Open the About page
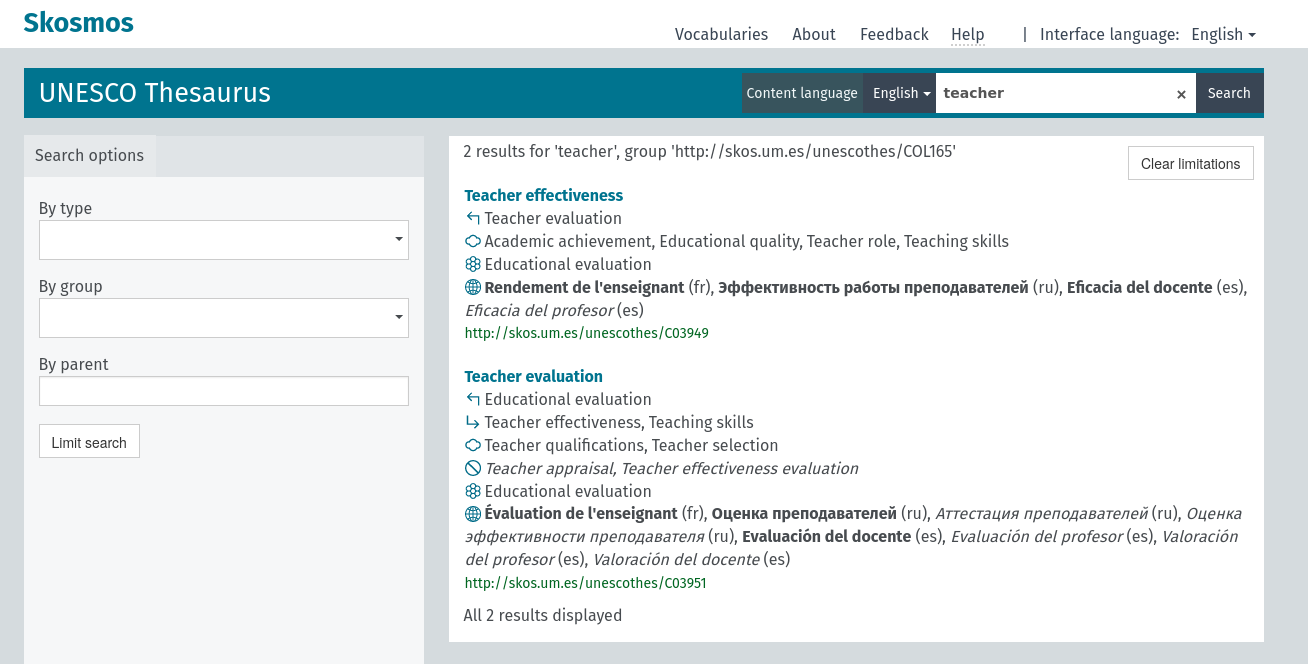 coord(814,34)
